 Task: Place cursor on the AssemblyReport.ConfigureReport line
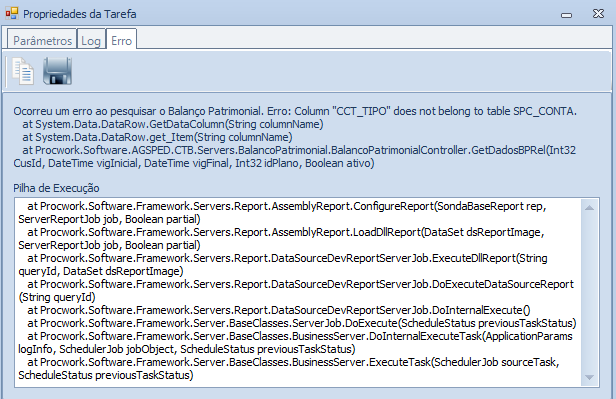[x=282, y=212]
